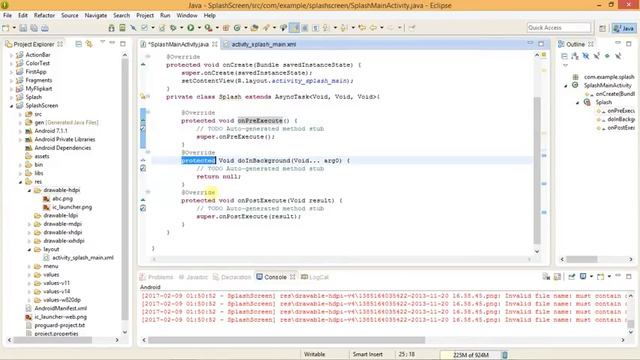Screen dimensions: 640x360
Task: Select the Java perspective button
Action: click(624, 28)
